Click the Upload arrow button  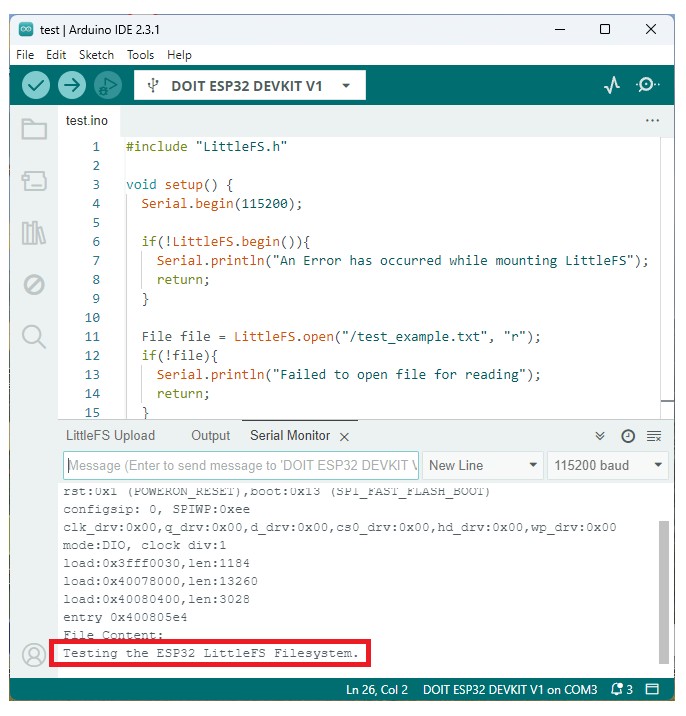pyautogui.click(x=71, y=86)
